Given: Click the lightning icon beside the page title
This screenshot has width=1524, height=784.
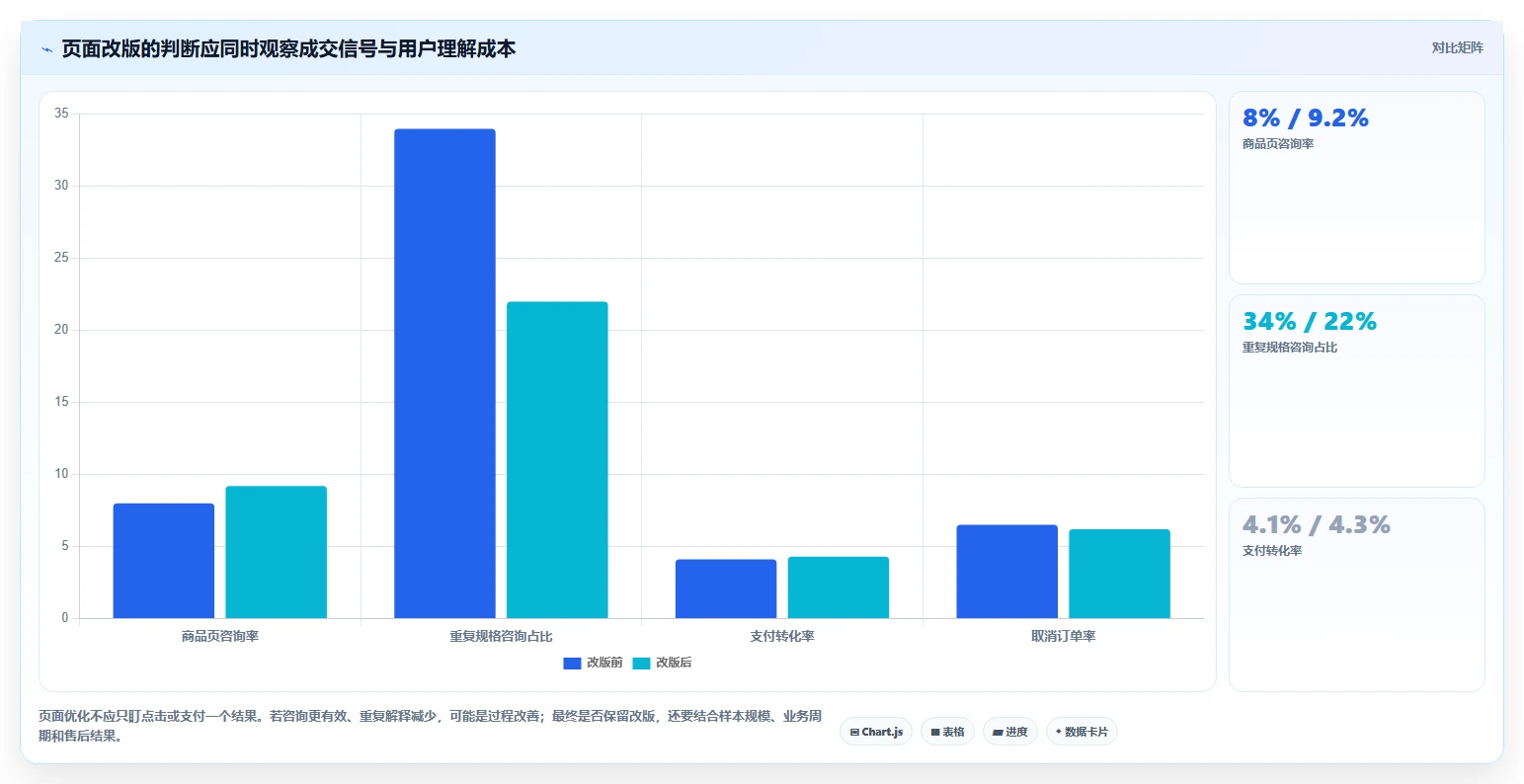Looking at the screenshot, I should (x=46, y=49).
